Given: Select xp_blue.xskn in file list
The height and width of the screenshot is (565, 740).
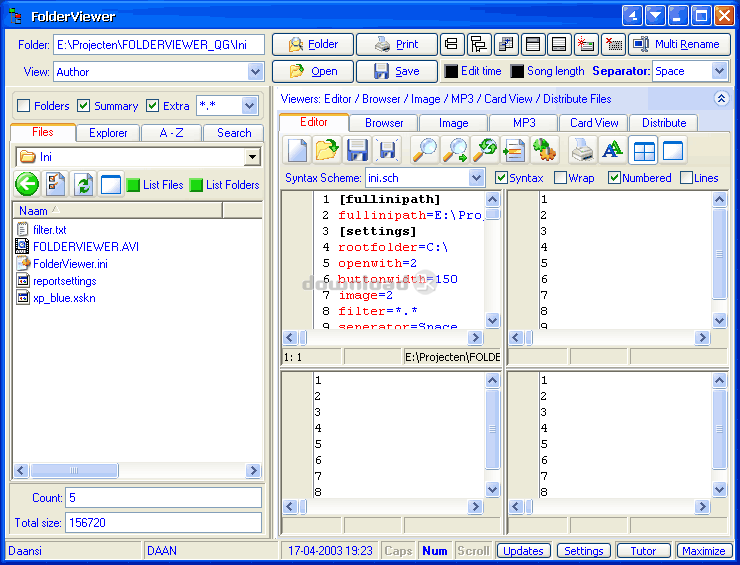Looking at the screenshot, I should tap(56, 298).
